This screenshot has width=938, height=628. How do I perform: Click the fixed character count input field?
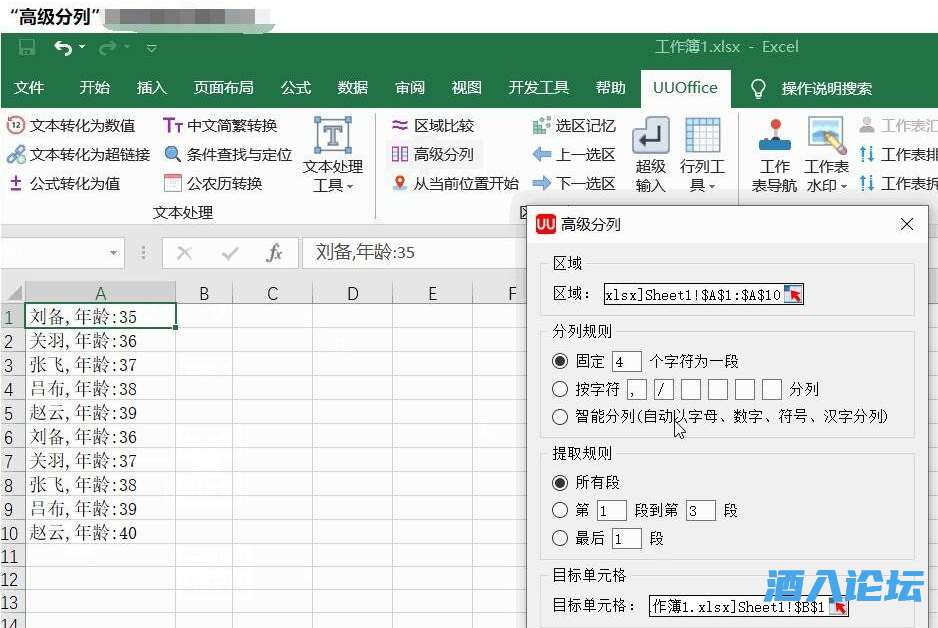click(x=626, y=361)
